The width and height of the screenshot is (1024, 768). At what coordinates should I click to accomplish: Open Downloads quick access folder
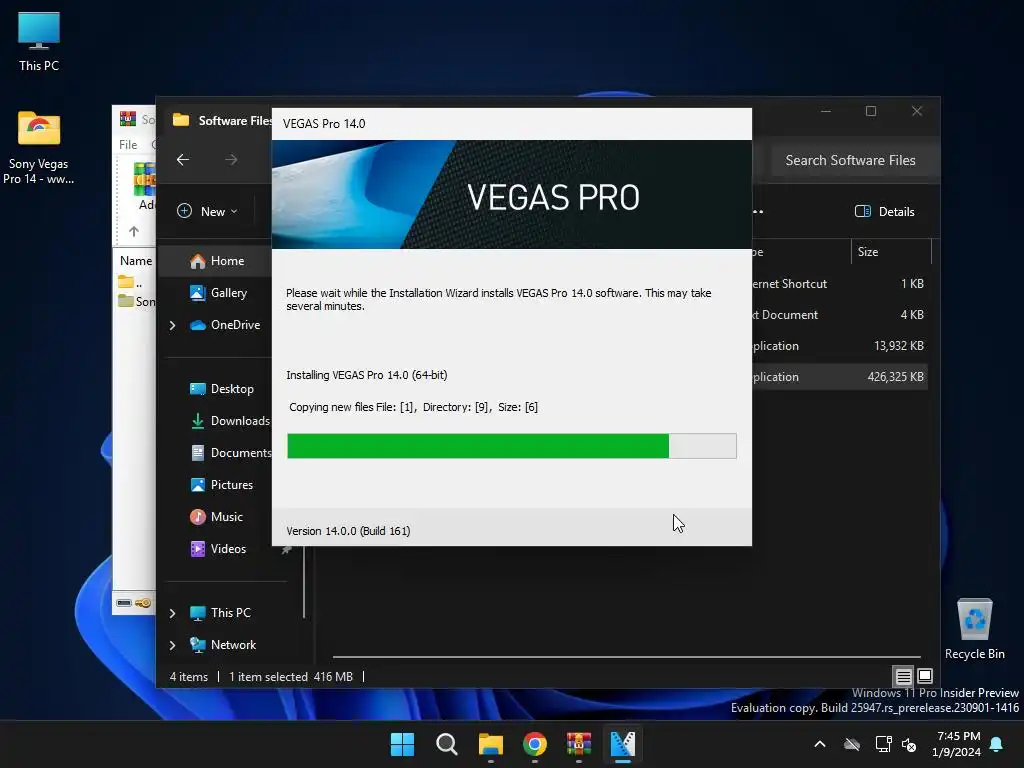[230, 421]
